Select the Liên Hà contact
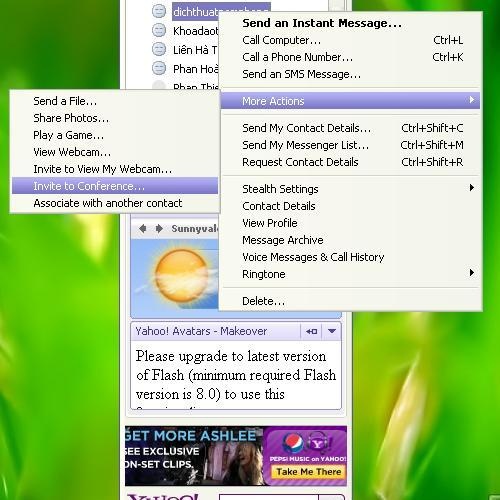The image size is (500, 500). click(195, 50)
